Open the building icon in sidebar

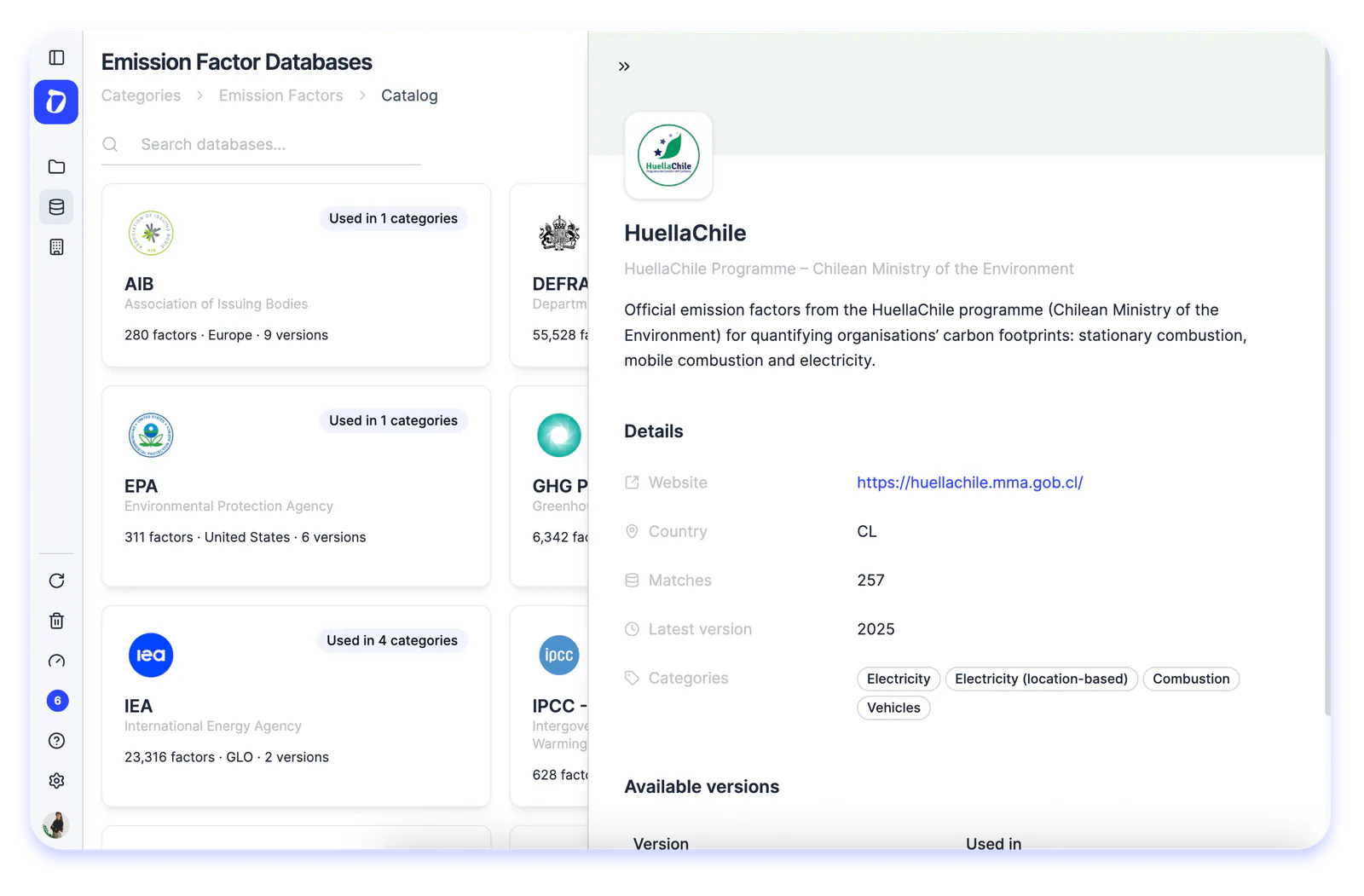[x=56, y=247]
